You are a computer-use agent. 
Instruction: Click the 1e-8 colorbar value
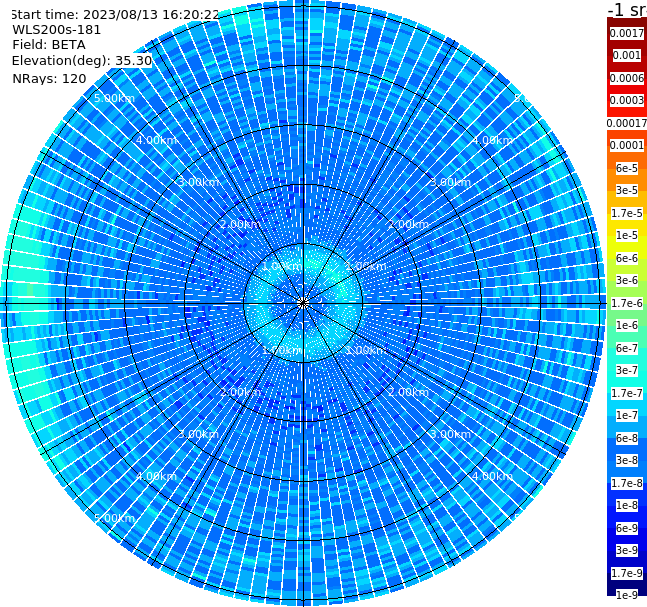point(627,505)
